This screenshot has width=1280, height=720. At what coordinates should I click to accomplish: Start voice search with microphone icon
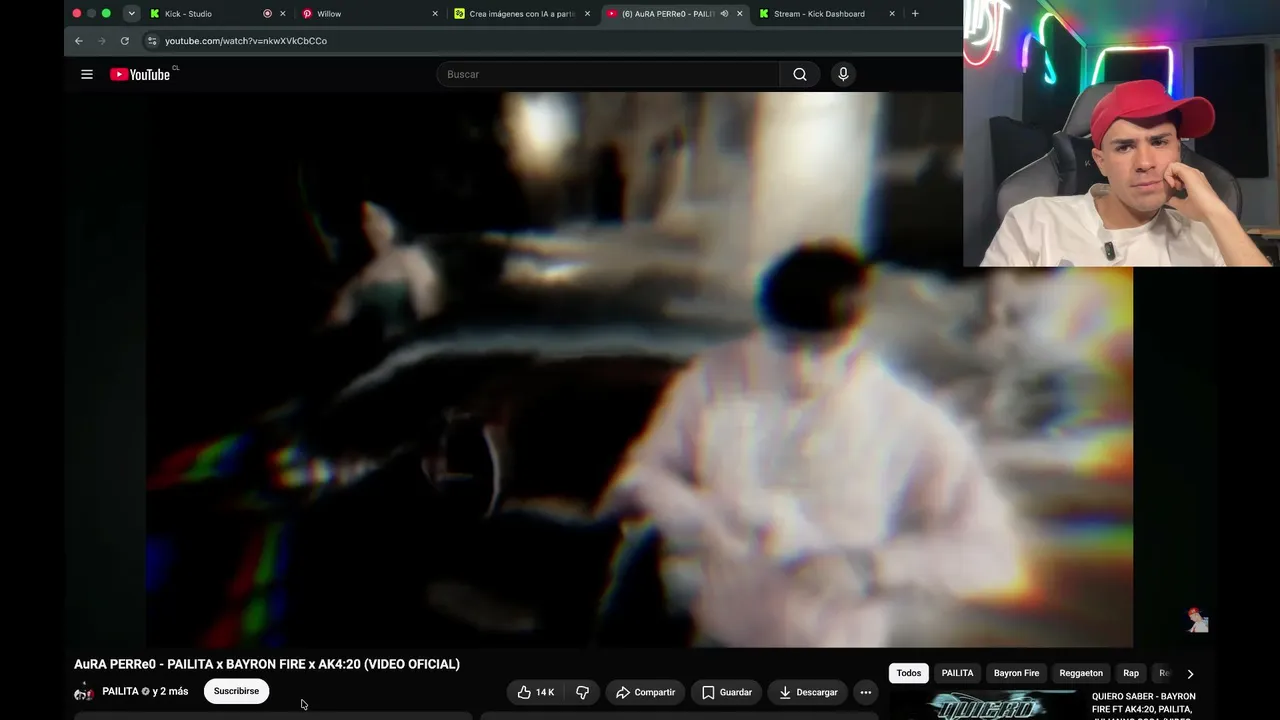pyautogui.click(x=843, y=74)
